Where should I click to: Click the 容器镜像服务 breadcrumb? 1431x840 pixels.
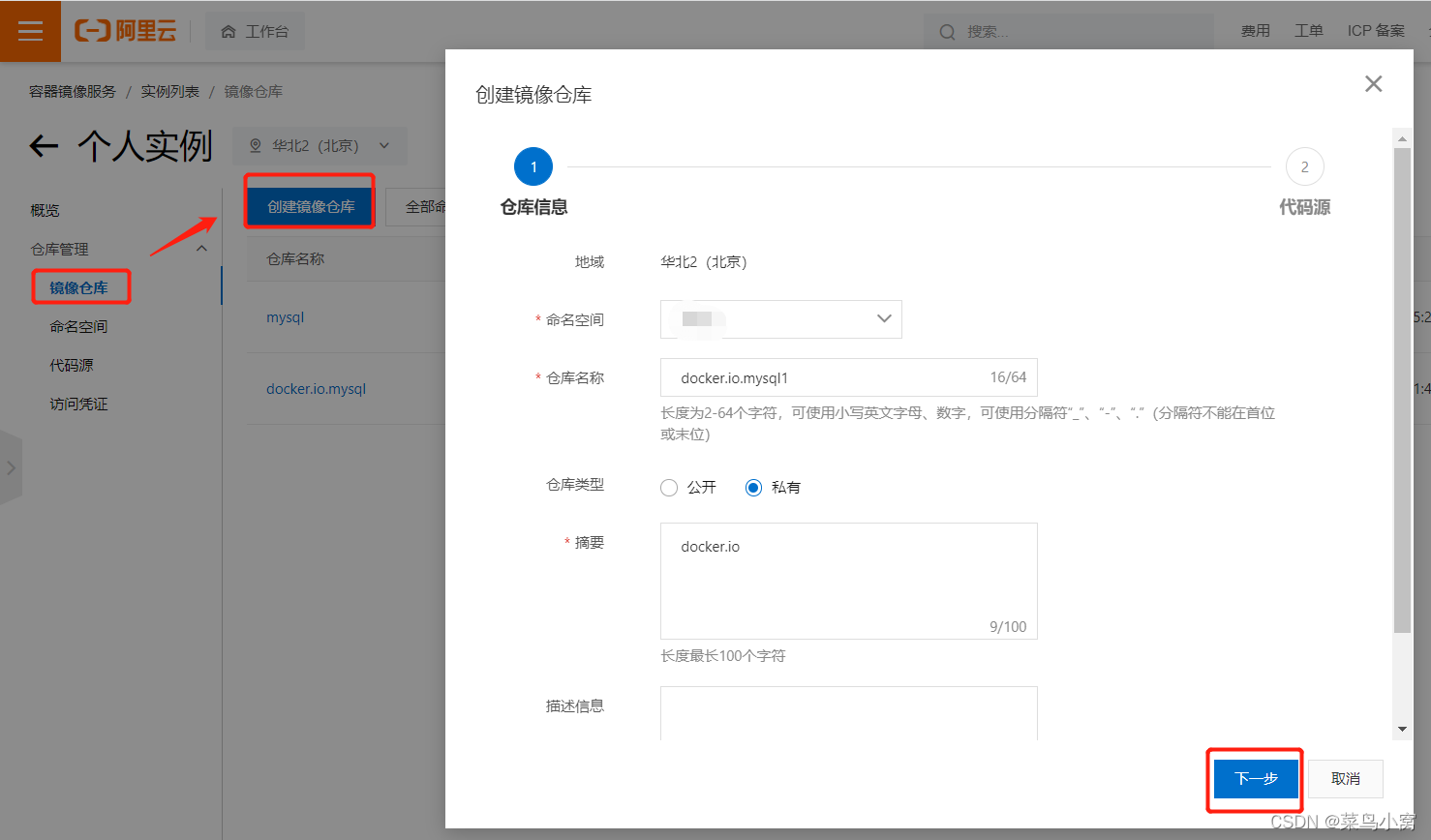[x=73, y=91]
